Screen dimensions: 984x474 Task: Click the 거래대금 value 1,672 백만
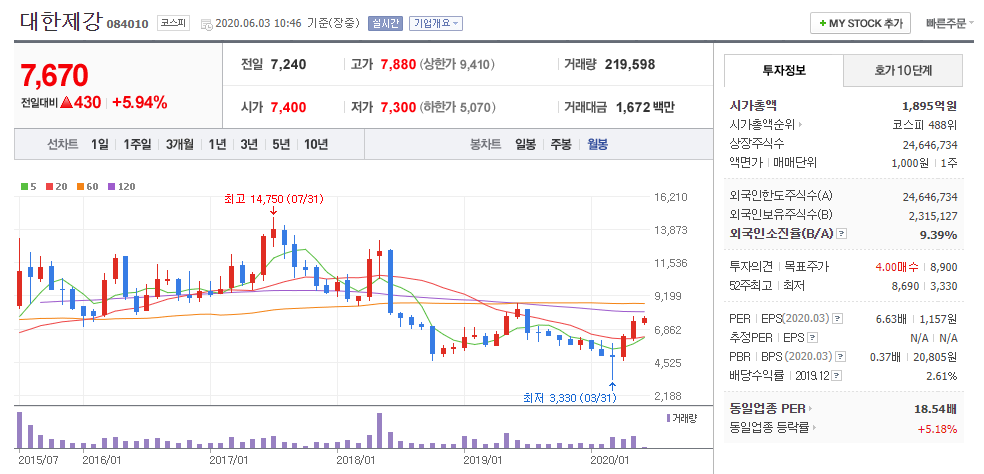[645, 107]
